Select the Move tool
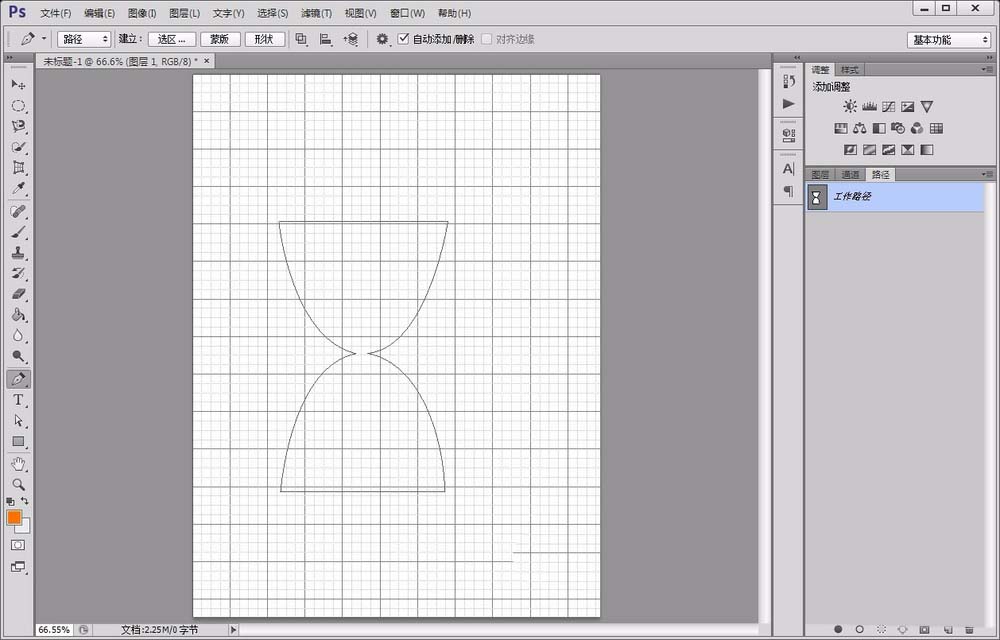The image size is (1000, 640). (18, 84)
